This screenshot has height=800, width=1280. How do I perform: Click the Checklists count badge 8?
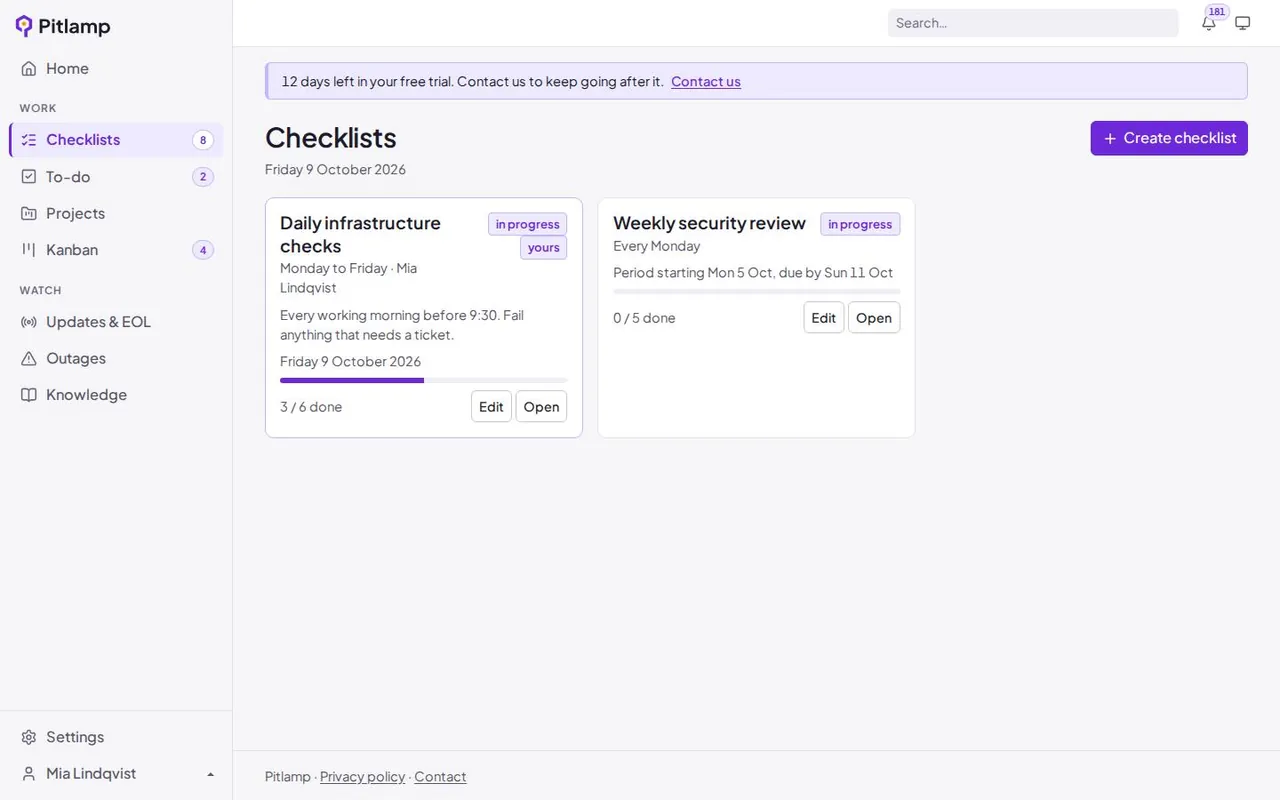[203, 140]
